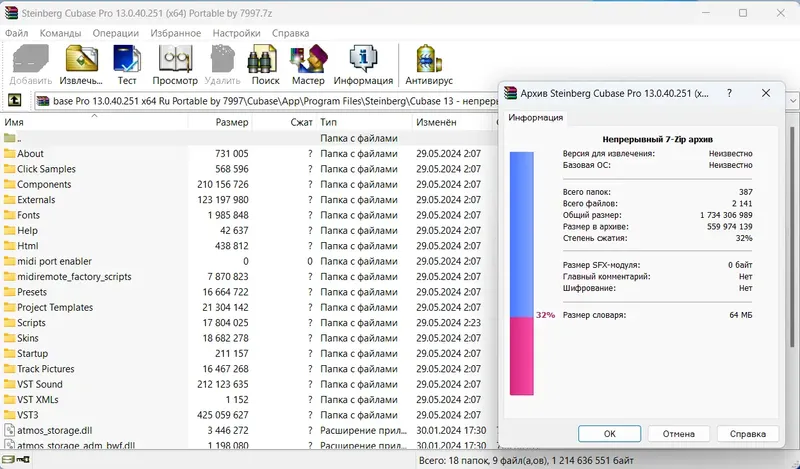Screen dimensions: 800x469
Task: Open the Избранное menu
Action: tap(176, 33)
